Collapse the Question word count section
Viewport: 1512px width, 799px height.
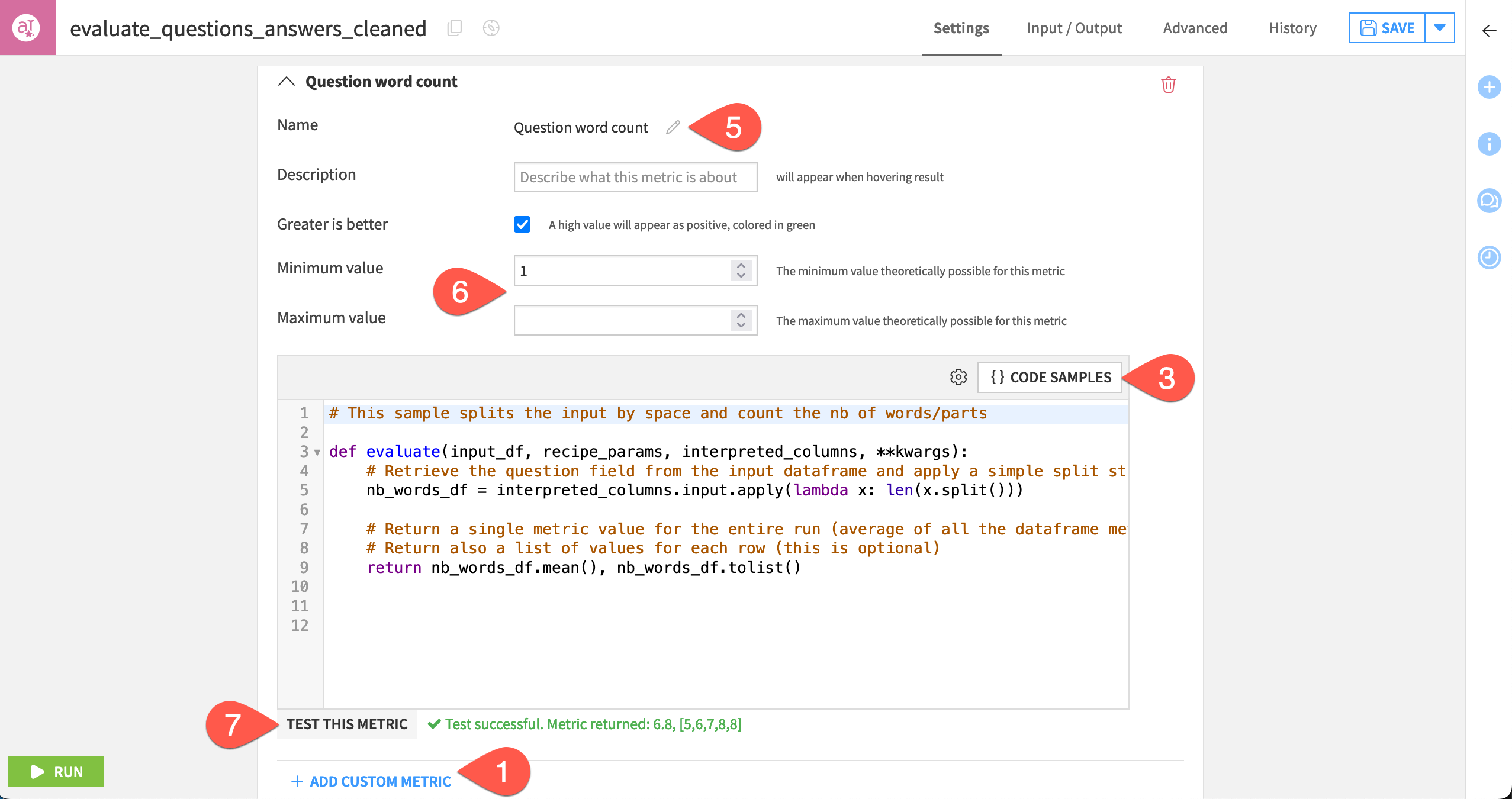[288, 82]
